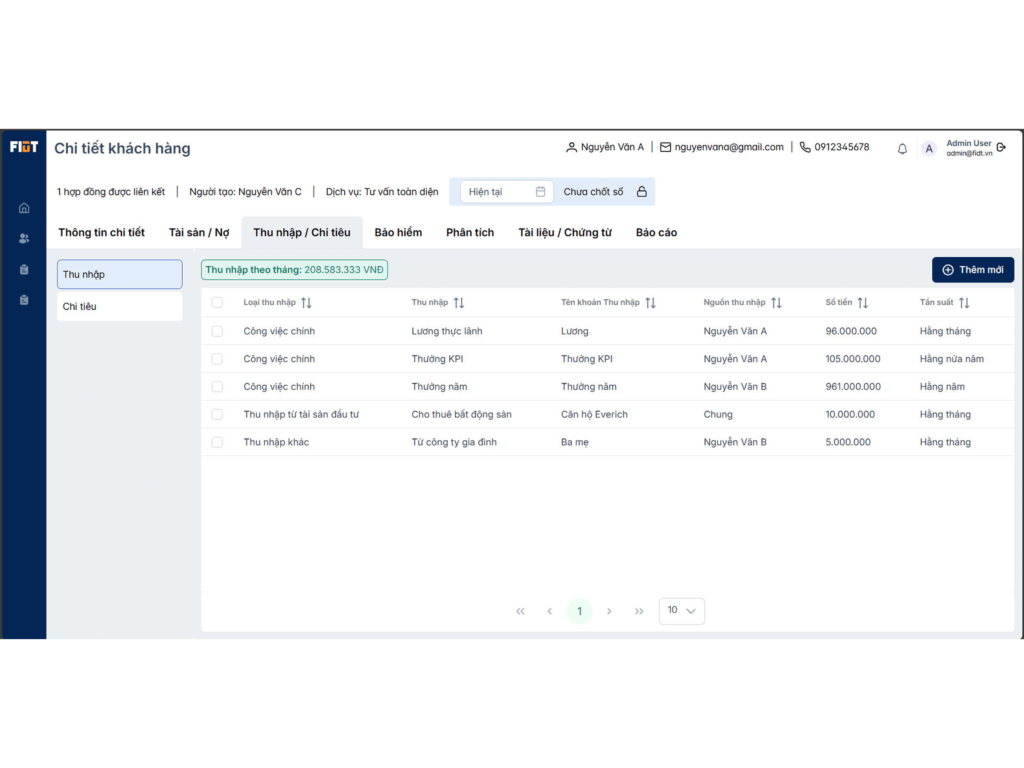Select Chi tiêu in the side panel
The image size is (1024, 768).
pyautogui.click(x=119, y=306)
